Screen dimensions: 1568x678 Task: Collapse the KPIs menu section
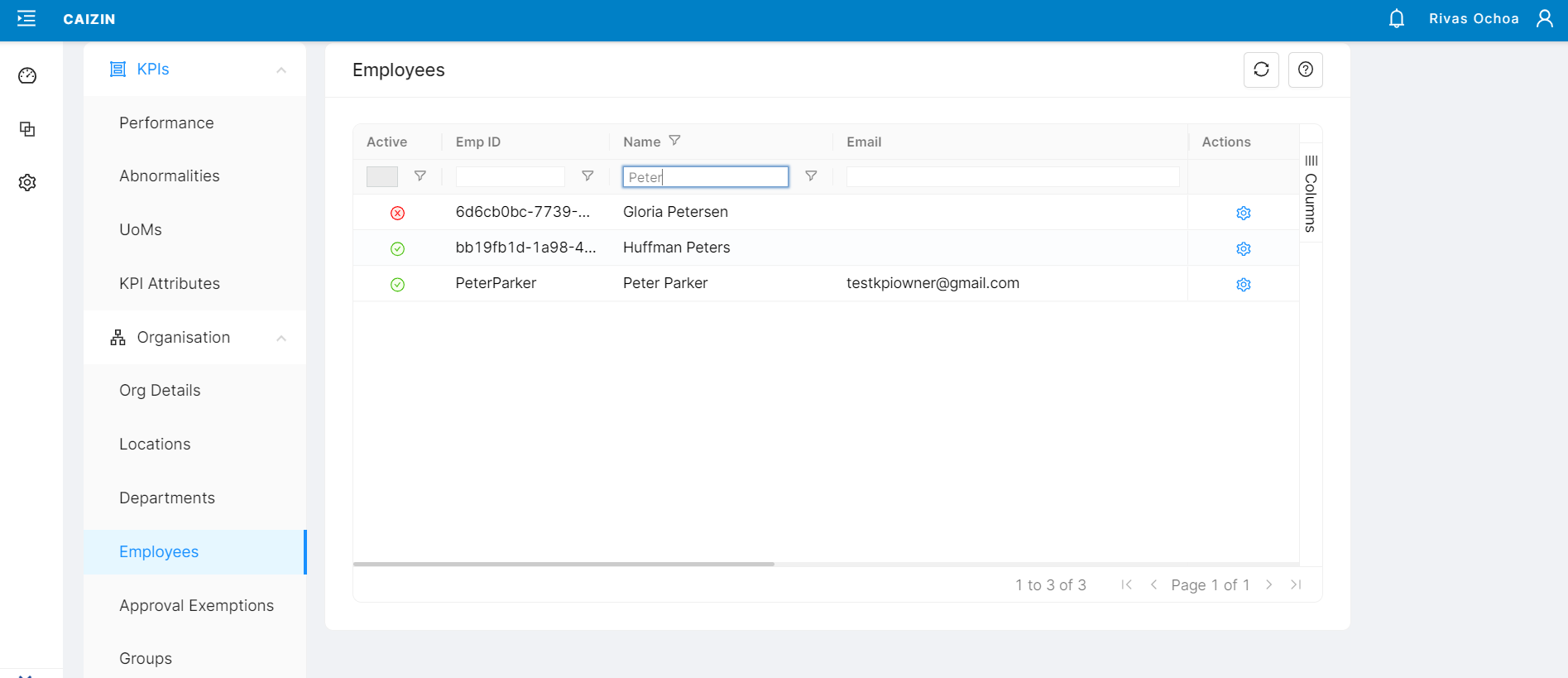click(281, 70)
